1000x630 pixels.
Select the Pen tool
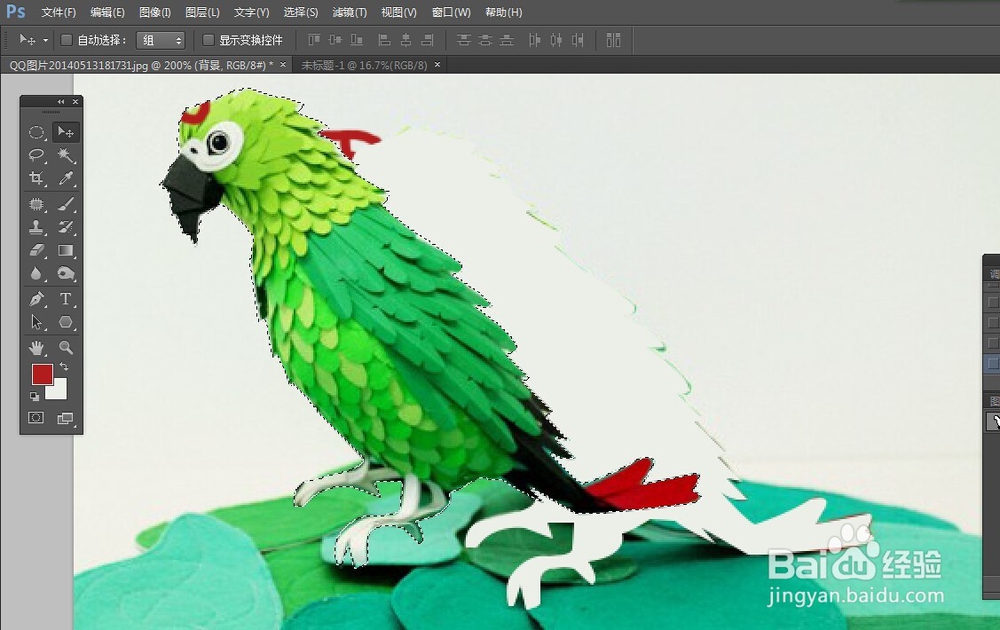pyautogui.click(x=36, y=298)
